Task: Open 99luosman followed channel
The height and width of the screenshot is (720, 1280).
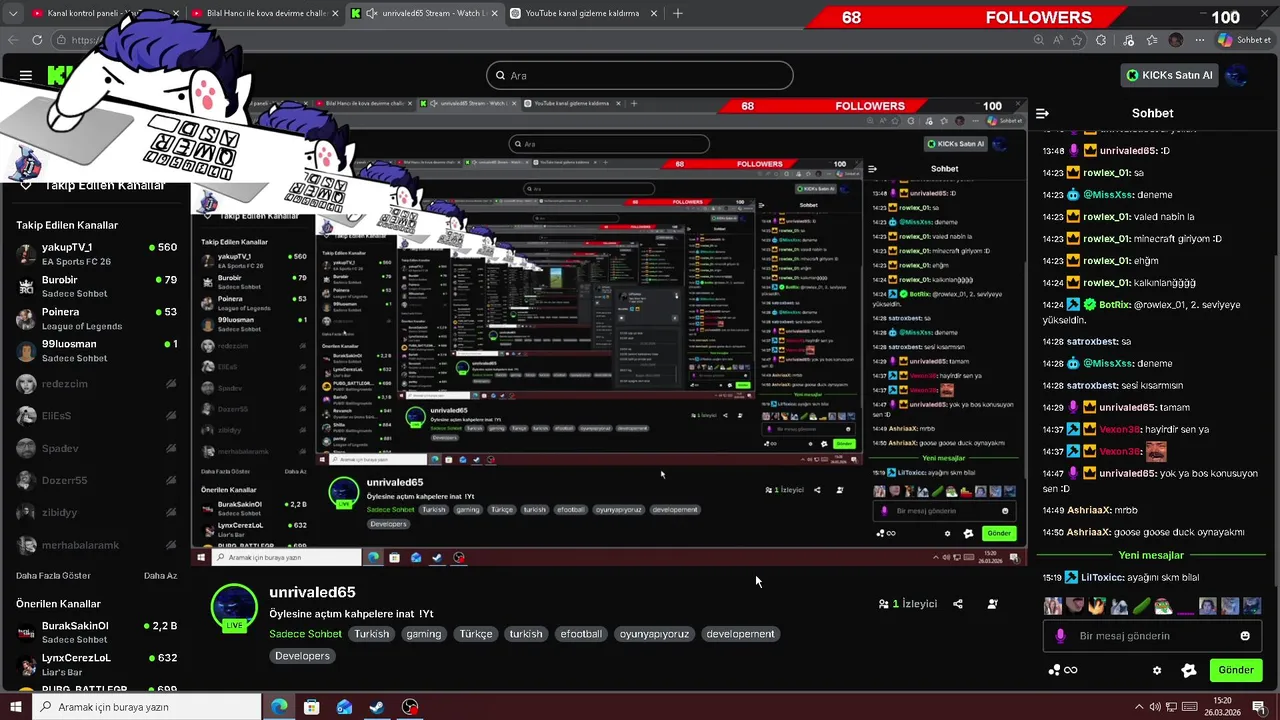Action: 97,350
